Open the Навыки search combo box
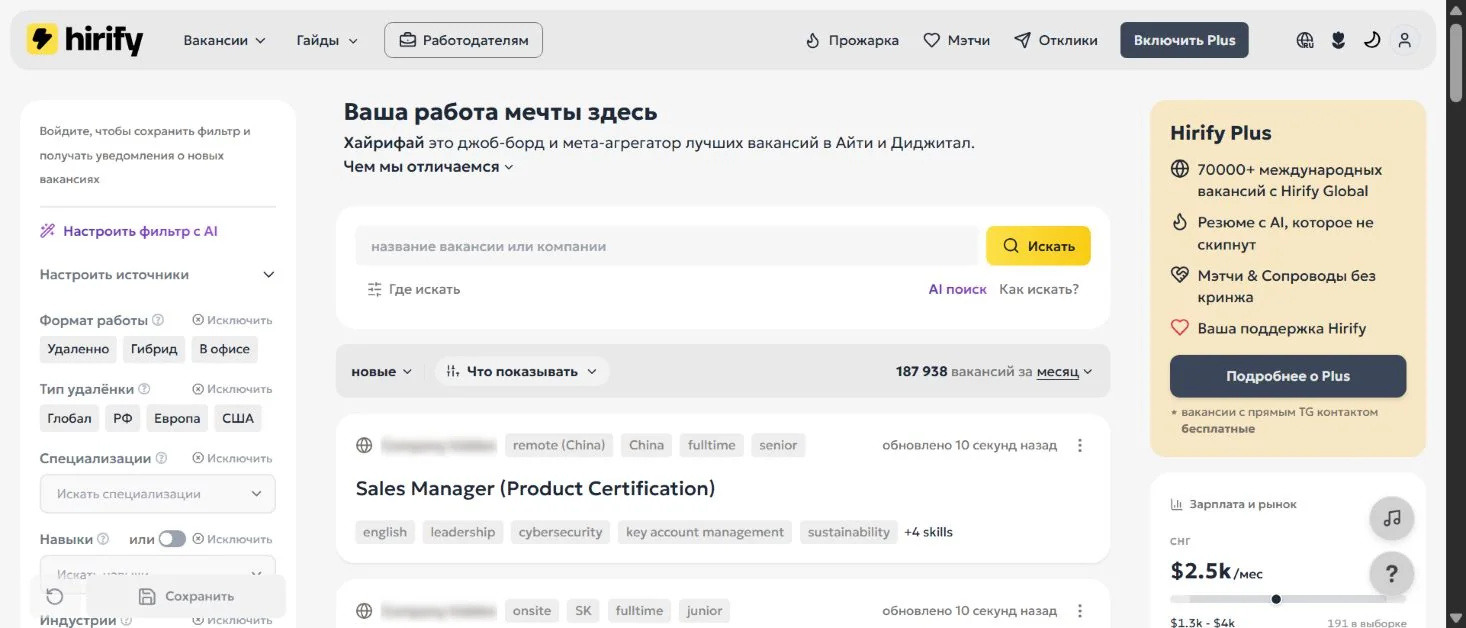 pyautogui.click(x=157, y=574)
